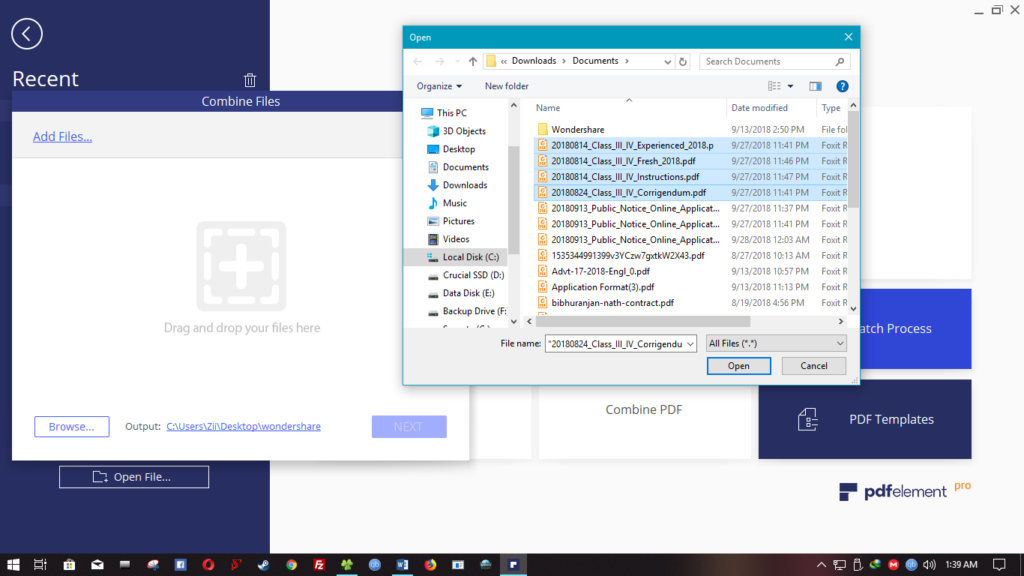The height and width of the screenshot is (576, 1024).
Task: Open Windows Start menu
Action: [x=13, y=565]
